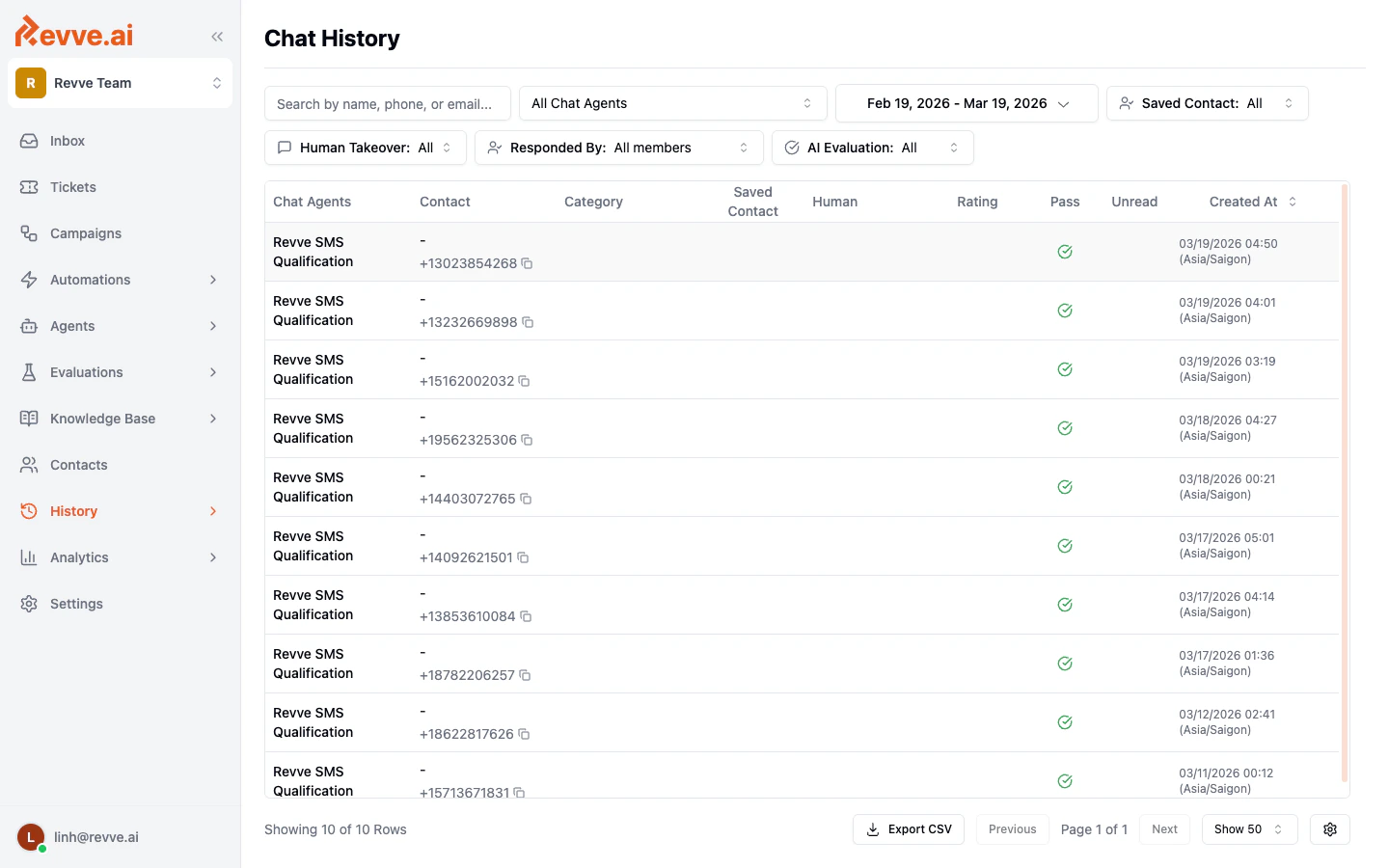Click the Next page button
1389x868 pixels.
pos(1164,828)
